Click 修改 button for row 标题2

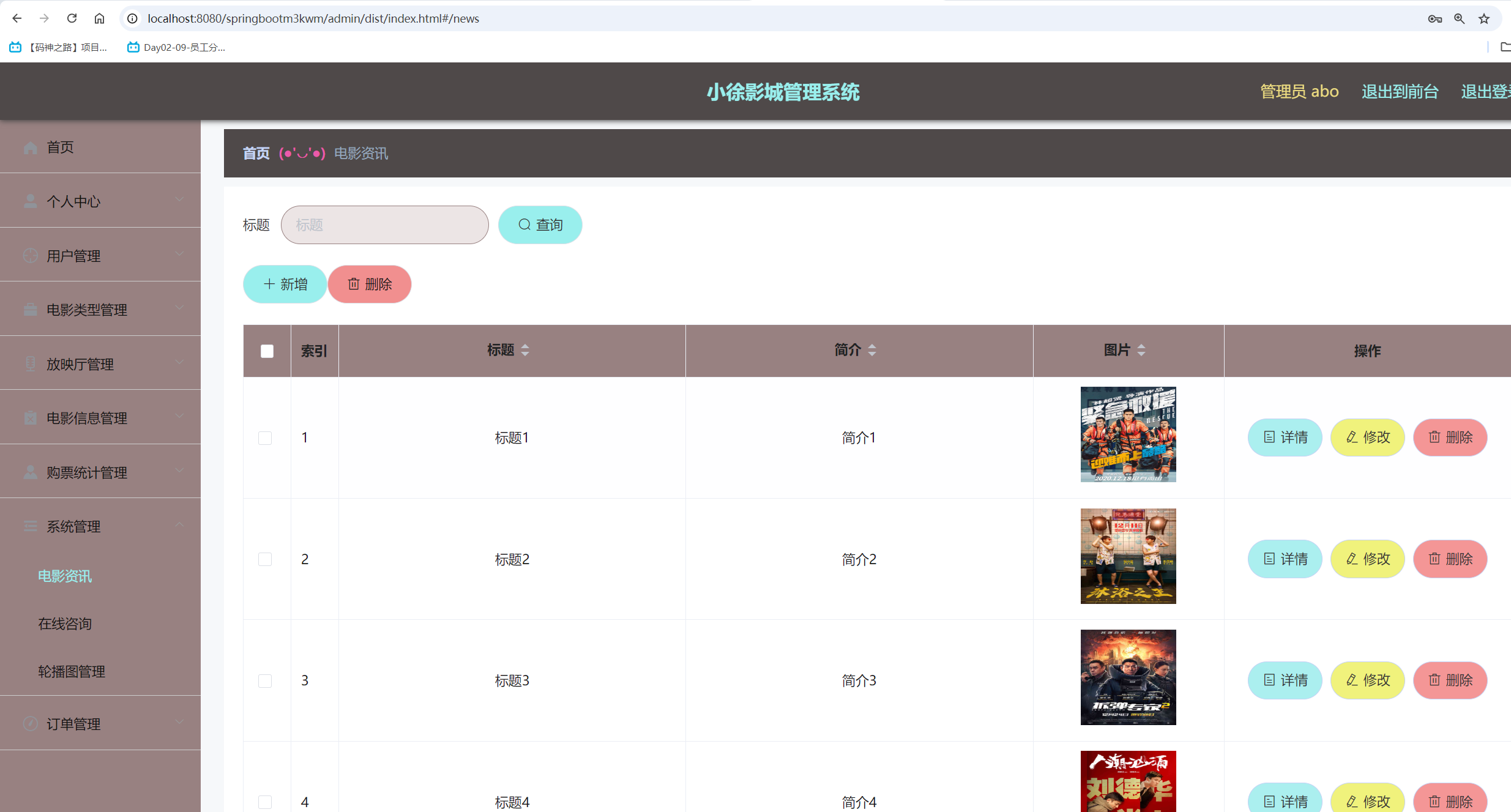pyautogui.click(x=1368, y=559)
